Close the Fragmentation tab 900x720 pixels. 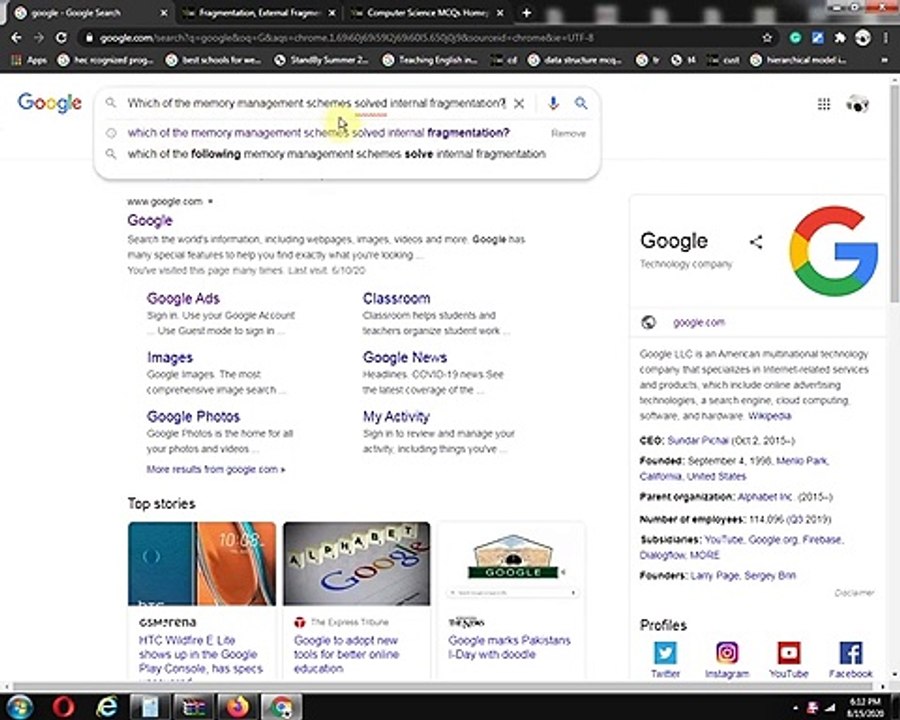(332, 13)
